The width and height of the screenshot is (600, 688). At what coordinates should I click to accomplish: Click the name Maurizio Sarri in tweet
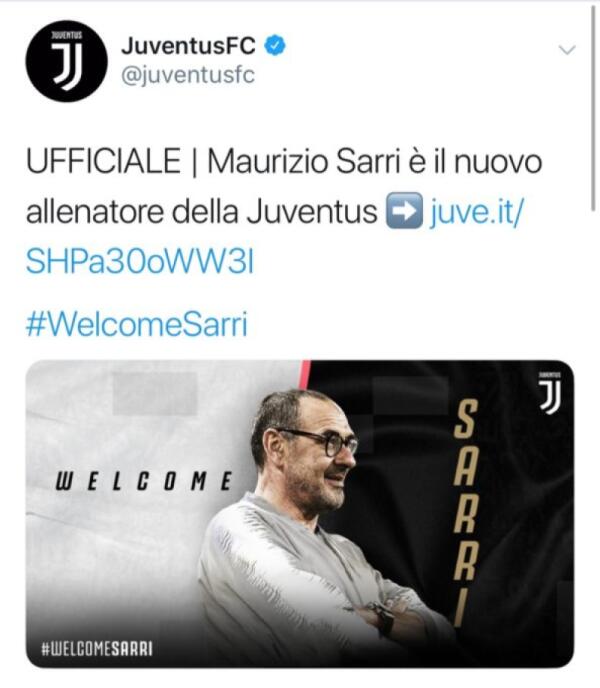[x=303, y=161]
